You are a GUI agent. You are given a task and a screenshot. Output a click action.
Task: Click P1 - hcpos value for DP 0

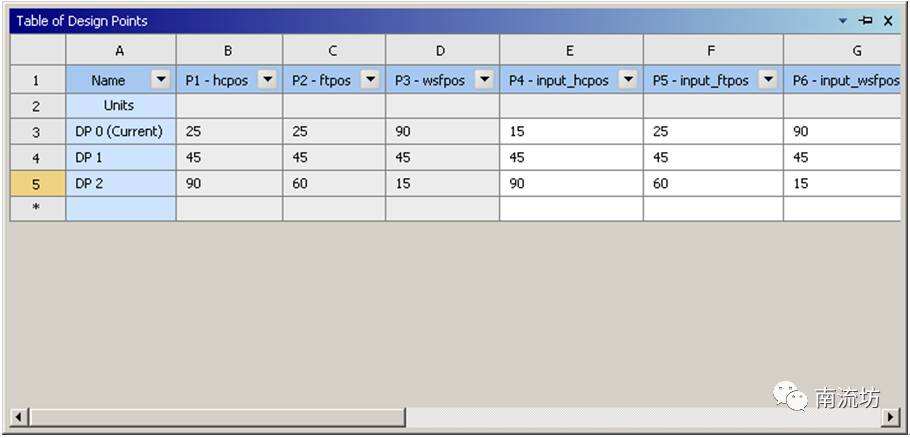pos(229,132)
